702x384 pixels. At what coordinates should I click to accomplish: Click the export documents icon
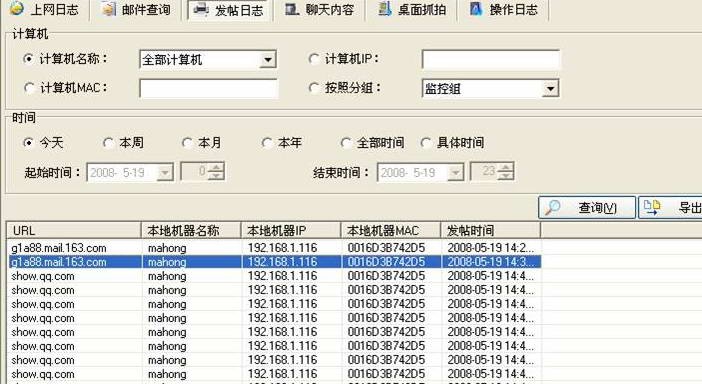point(652,207)
